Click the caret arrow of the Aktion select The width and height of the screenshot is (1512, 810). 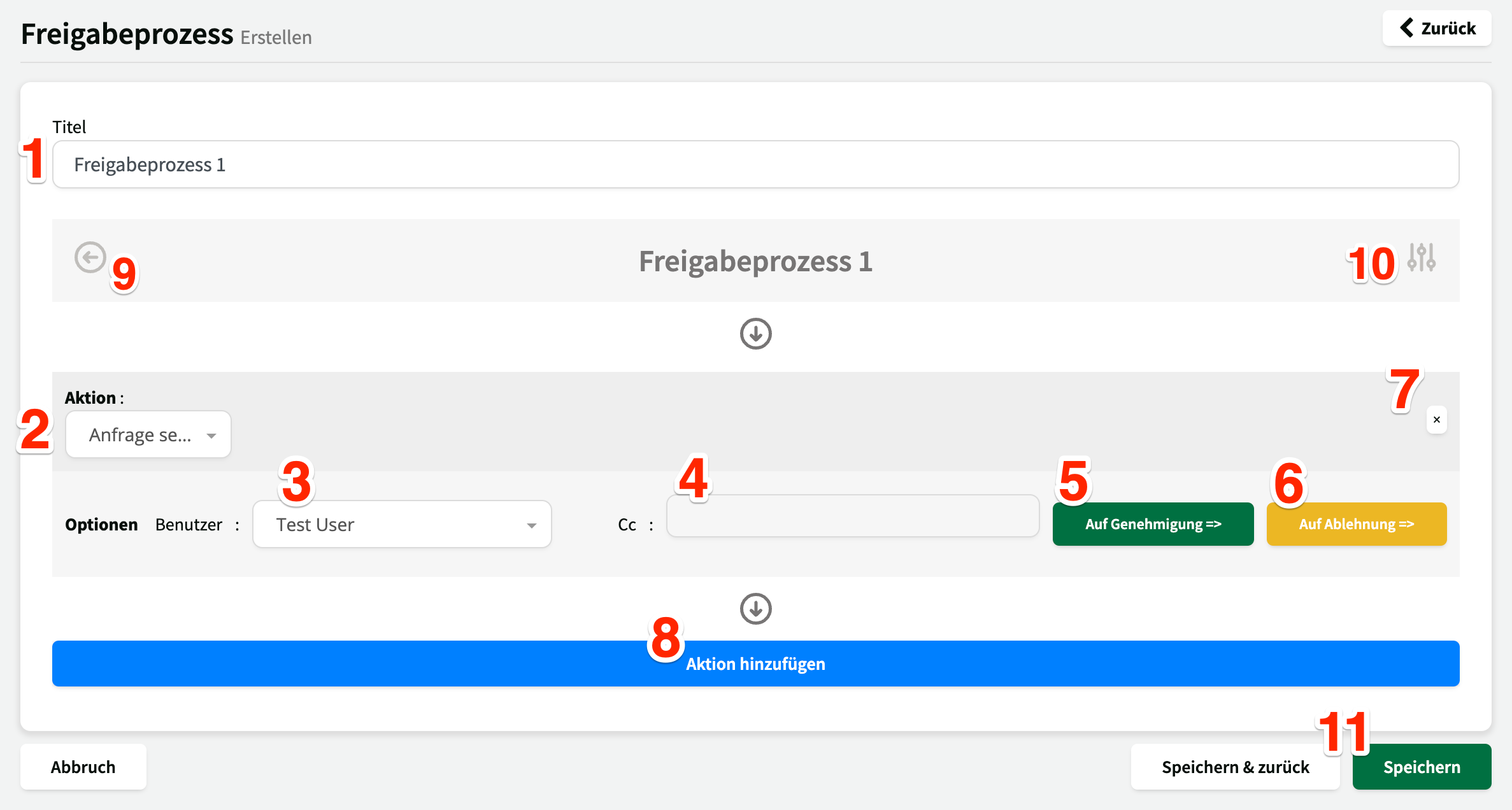pos(211,436)
